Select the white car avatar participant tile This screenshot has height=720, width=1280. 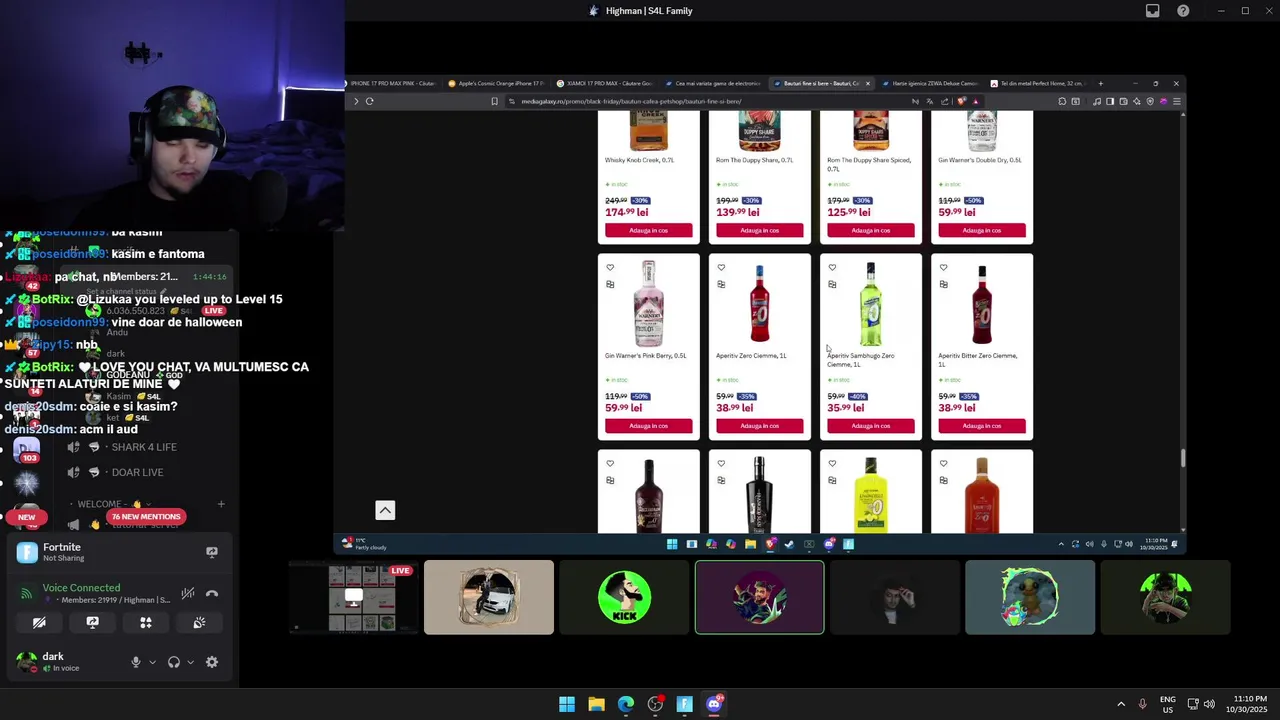[x=489, y=598]
